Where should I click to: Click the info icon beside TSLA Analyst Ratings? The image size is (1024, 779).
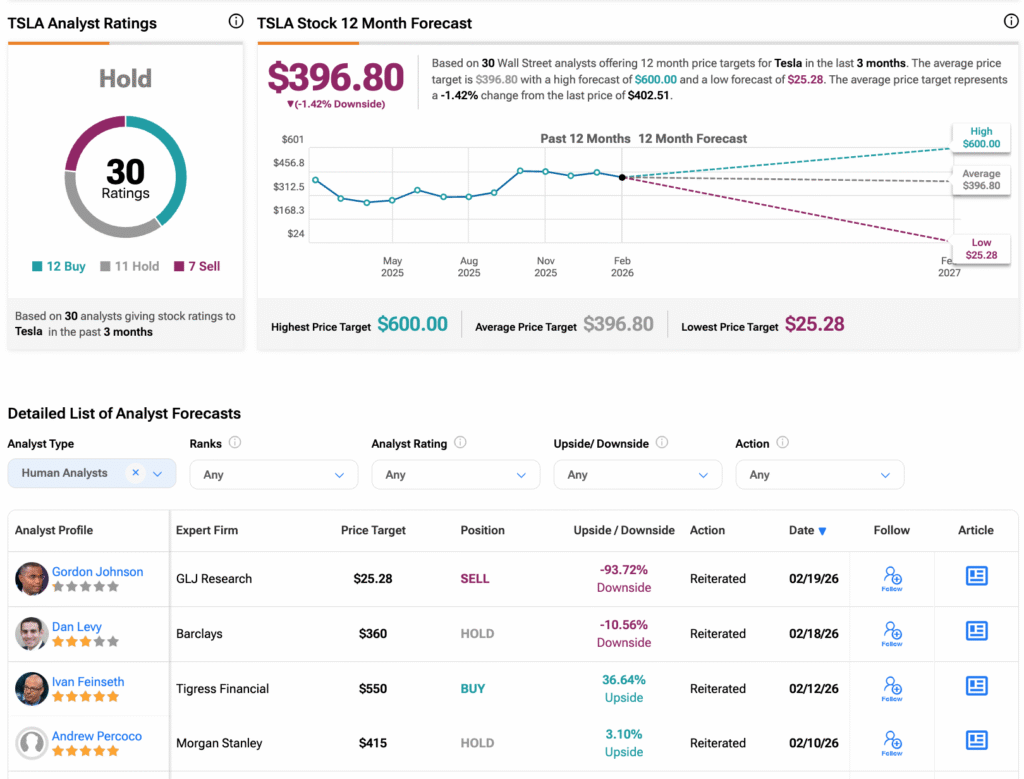(236, 21)
